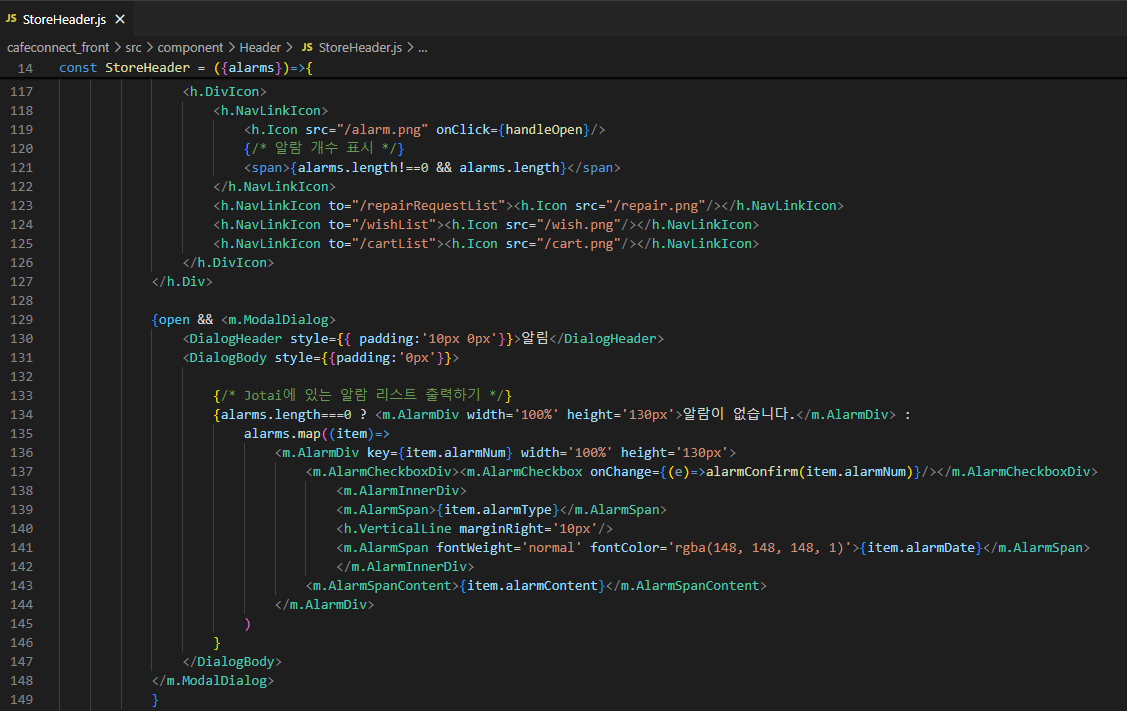Open StoreHeader.js breadcrumb file
The width and height of the screenshot is (1127, 711).
pyautogui.click(x=360, y=47)
